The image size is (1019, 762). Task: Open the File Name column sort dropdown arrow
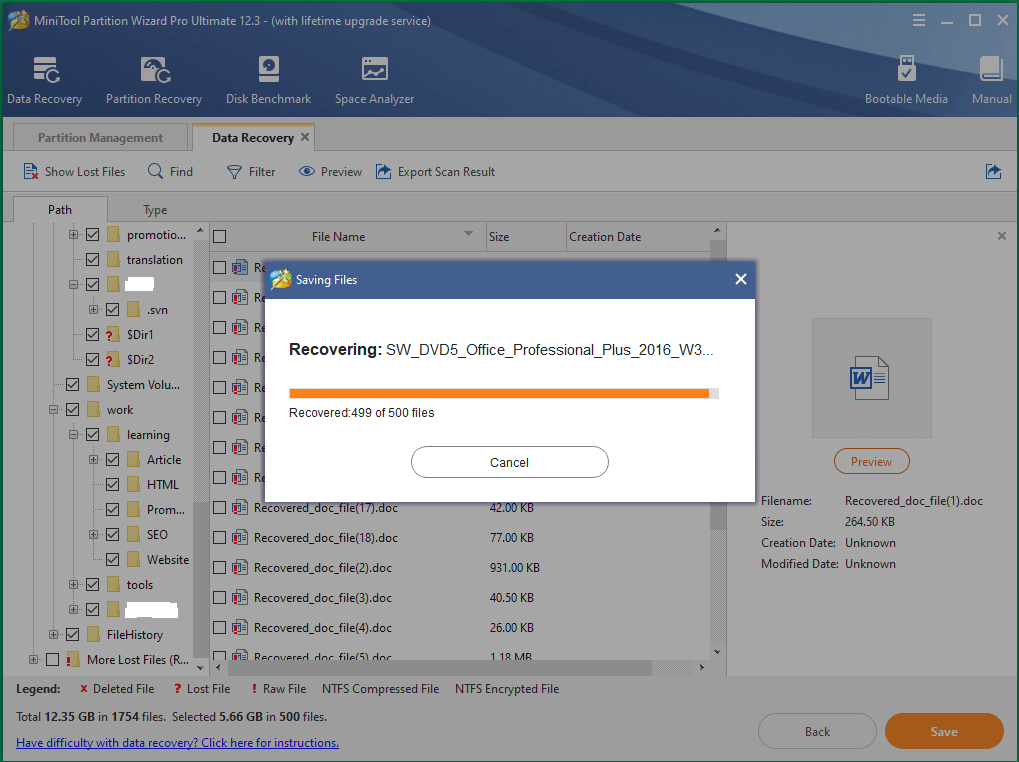(x=468, y=233)
